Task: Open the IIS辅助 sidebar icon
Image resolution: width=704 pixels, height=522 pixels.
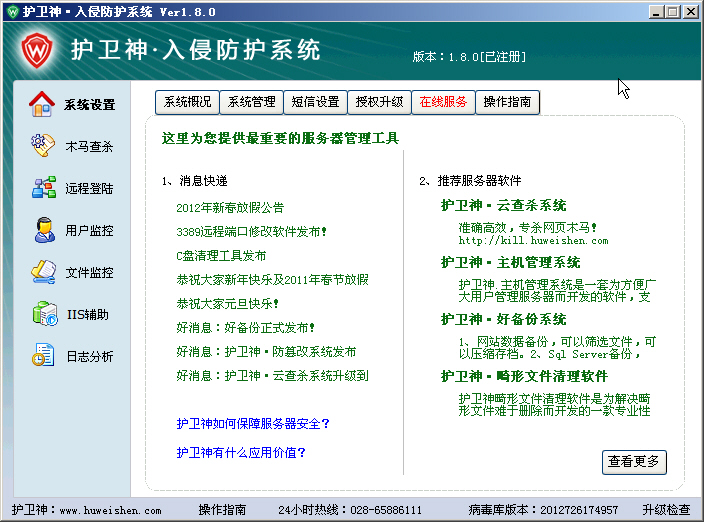Action: click(42, 314)
